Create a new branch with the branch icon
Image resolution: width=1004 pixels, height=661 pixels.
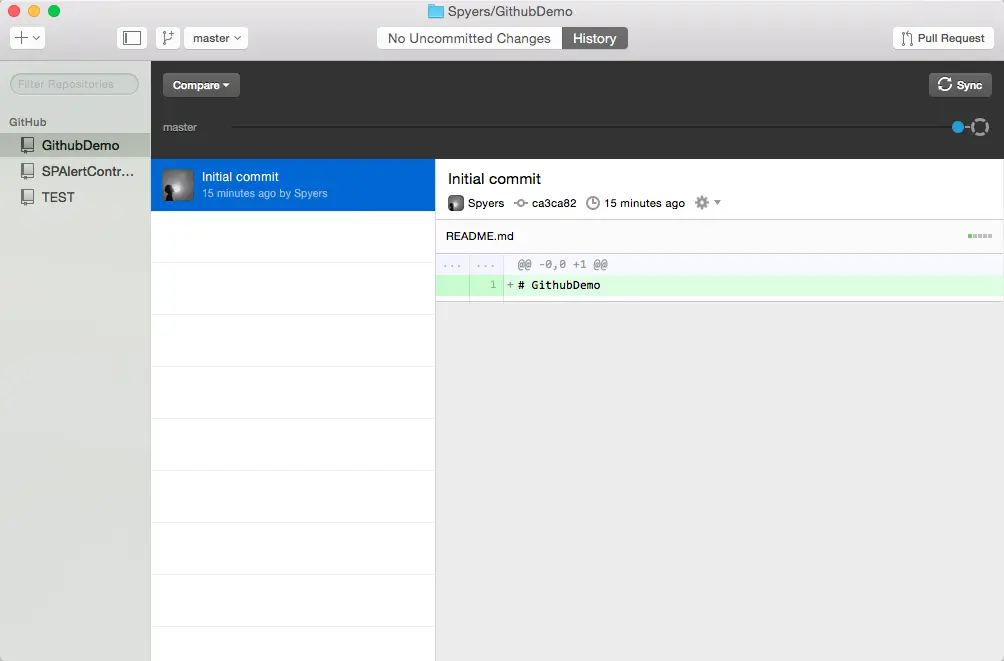[168, 38]
